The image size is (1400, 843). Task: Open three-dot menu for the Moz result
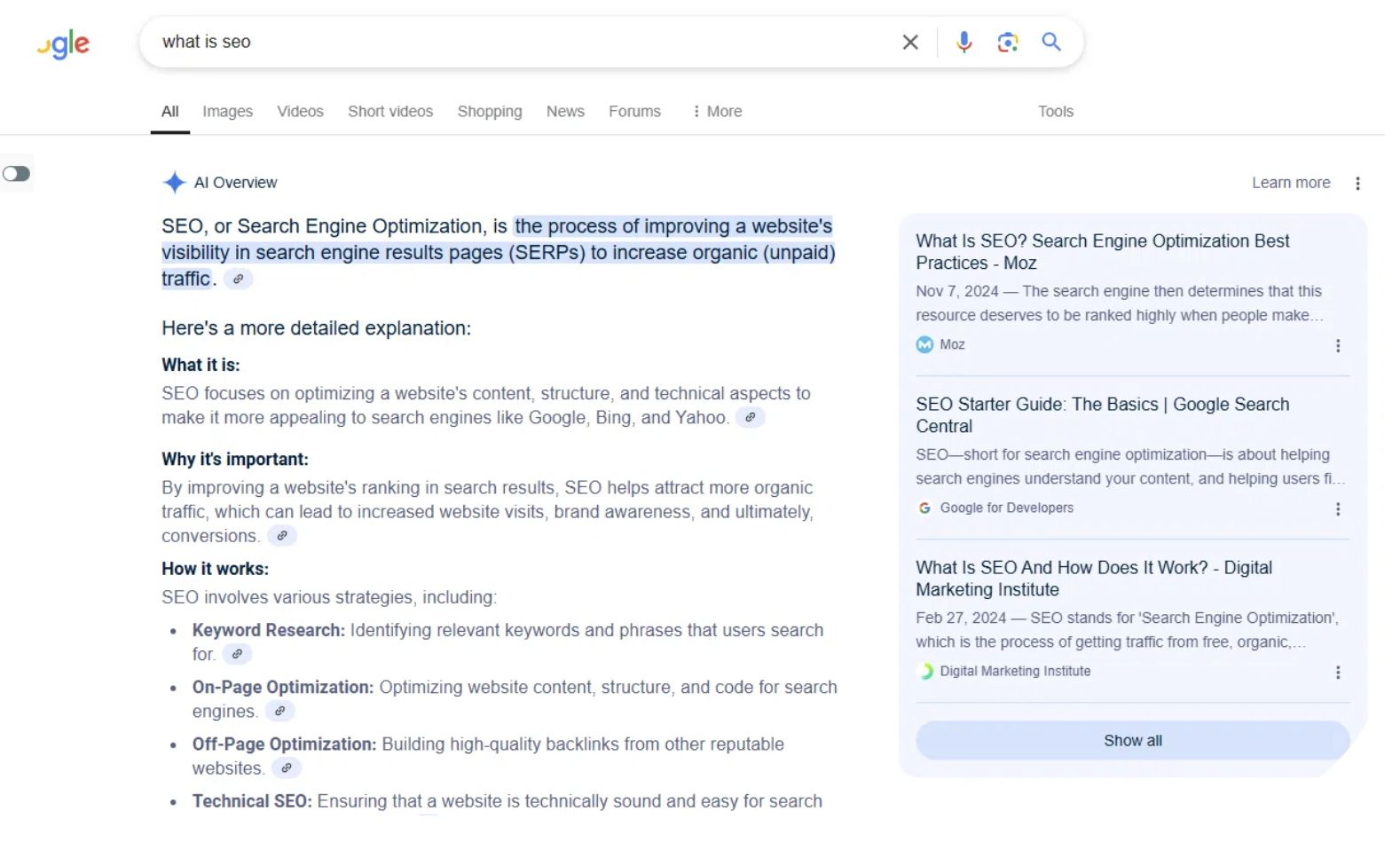1338,345
